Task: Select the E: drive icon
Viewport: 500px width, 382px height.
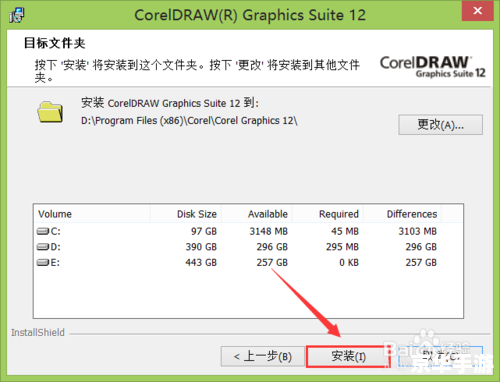Action: pyautogui.click(x=43, y=262)
